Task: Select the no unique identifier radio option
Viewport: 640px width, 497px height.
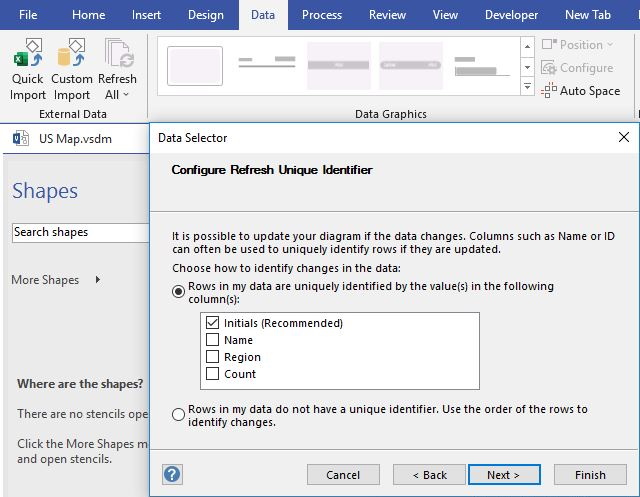Action: click(x=179, y=415)
